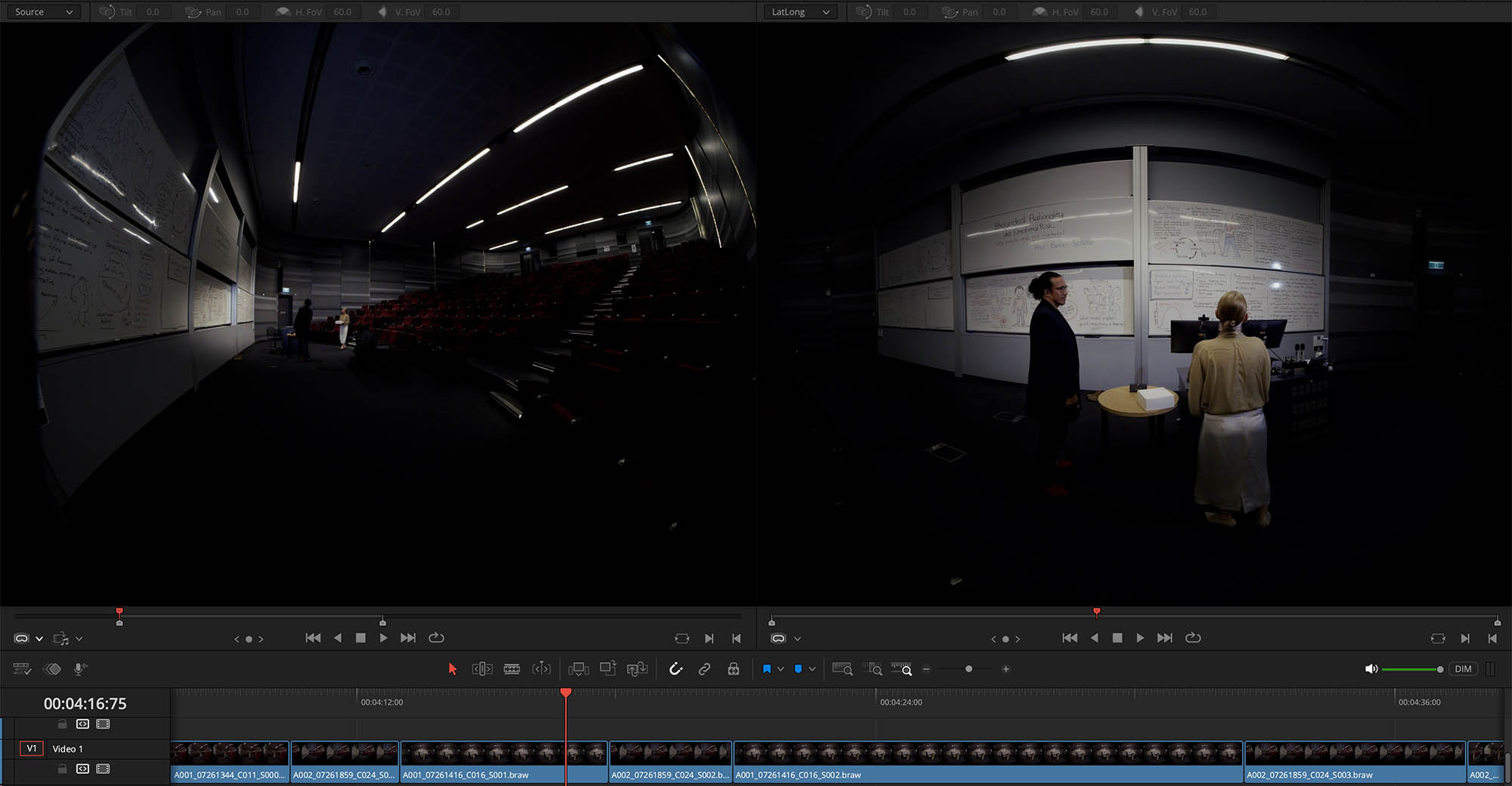This screenshot has width=1512, height=786.
Task: Click the timeline zoom slider handle
Action: click(x=968, y=669)
